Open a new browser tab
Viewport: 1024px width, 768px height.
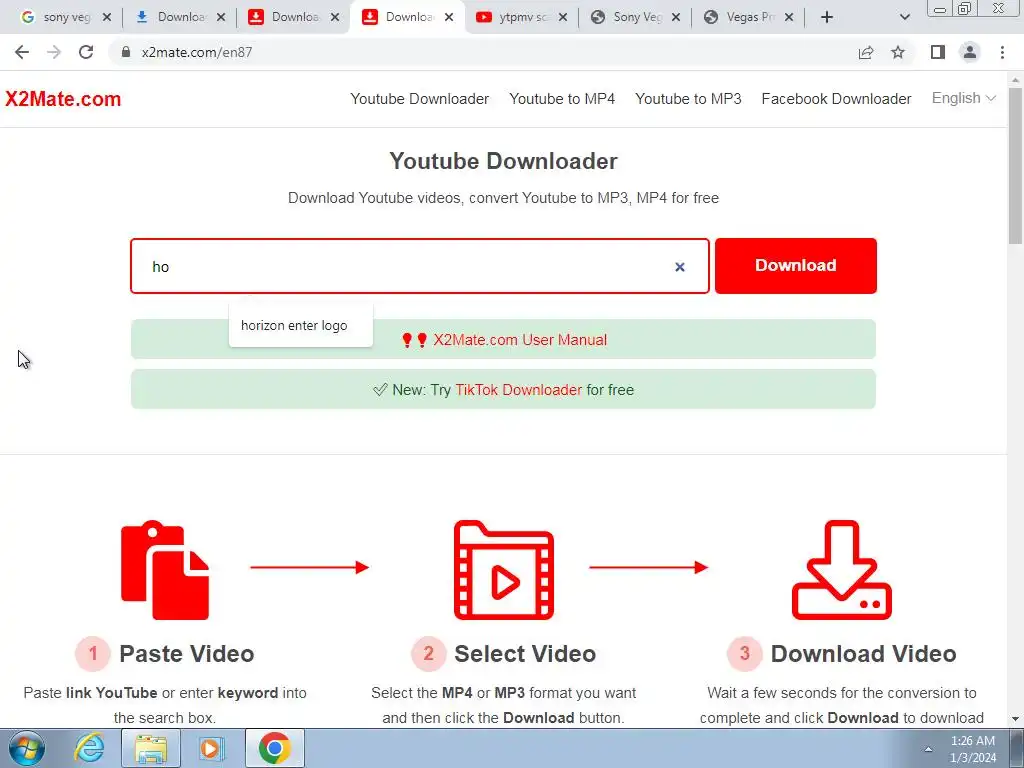(827, 17)
